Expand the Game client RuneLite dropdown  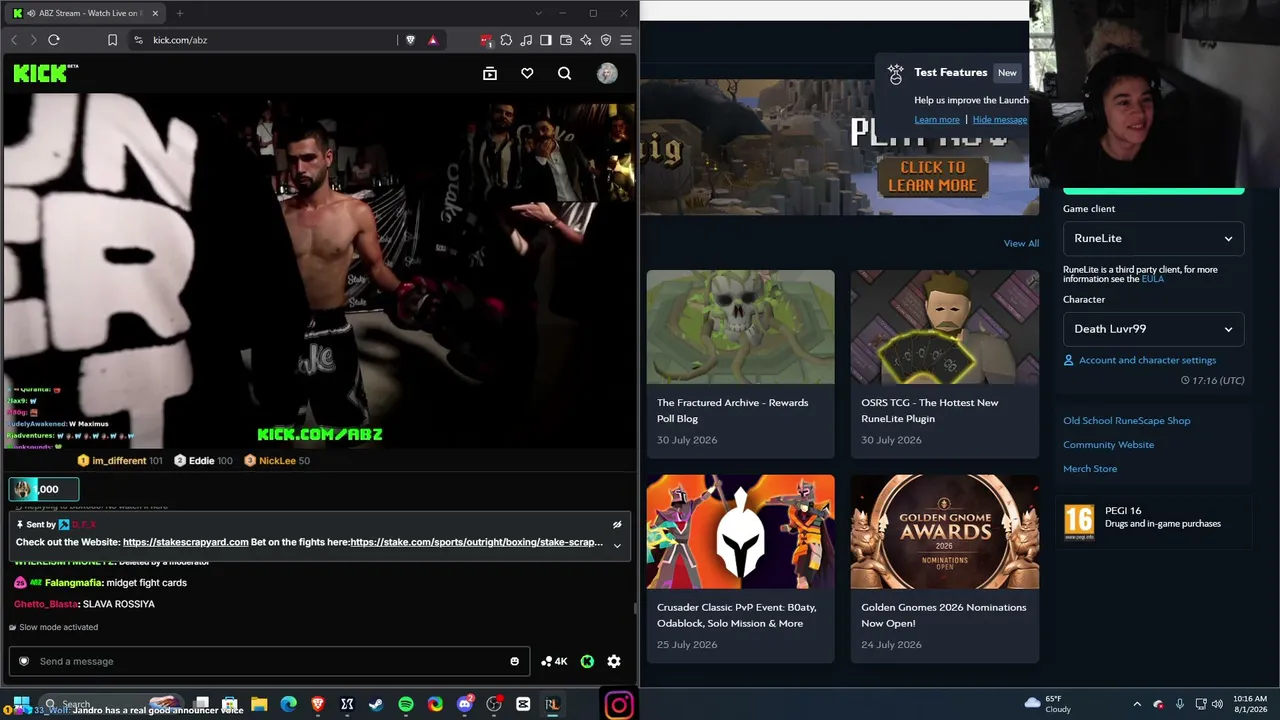pyautogui.click(x=1153, y=238)
